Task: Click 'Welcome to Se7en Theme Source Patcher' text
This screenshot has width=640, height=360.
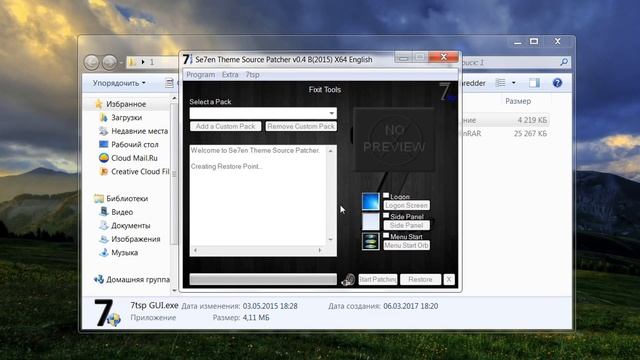Action: pyautogui.click(x=256, y=151)
